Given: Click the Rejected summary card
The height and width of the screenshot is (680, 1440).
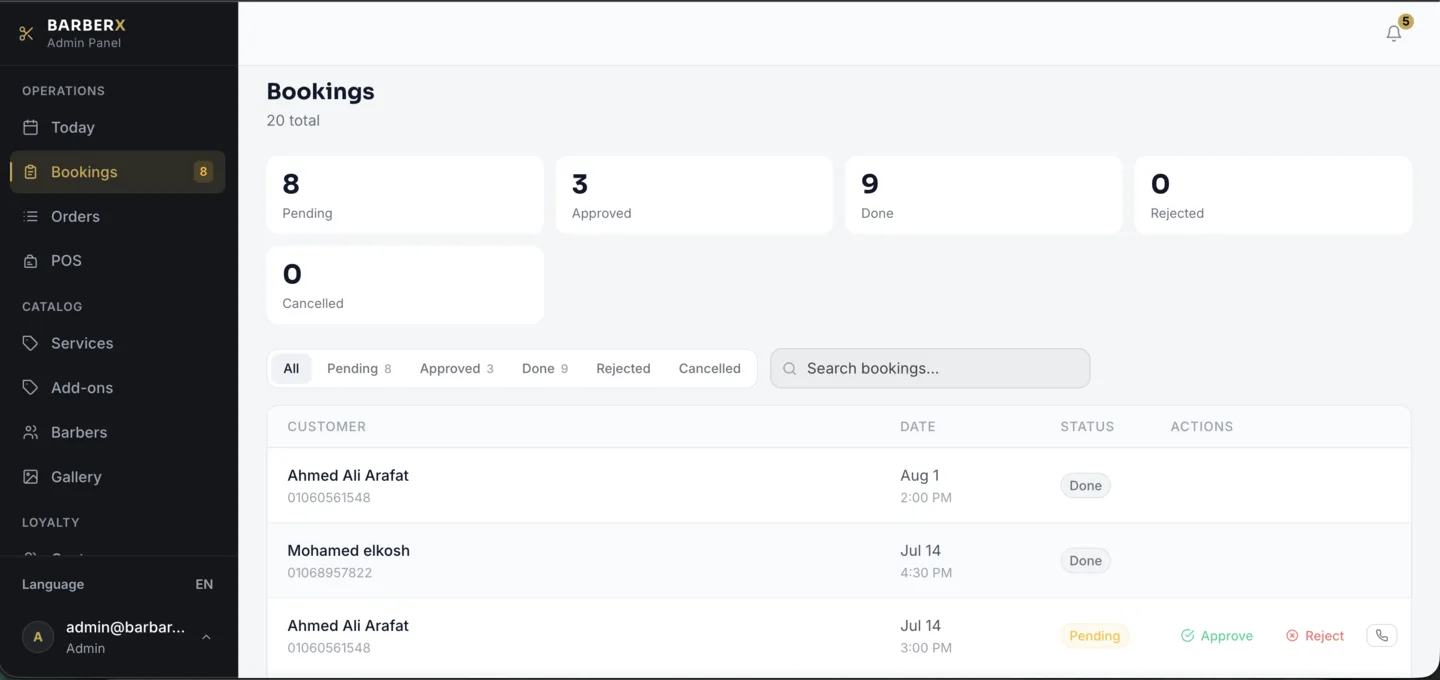Looking at the screenshot, I should (1273, 195).
